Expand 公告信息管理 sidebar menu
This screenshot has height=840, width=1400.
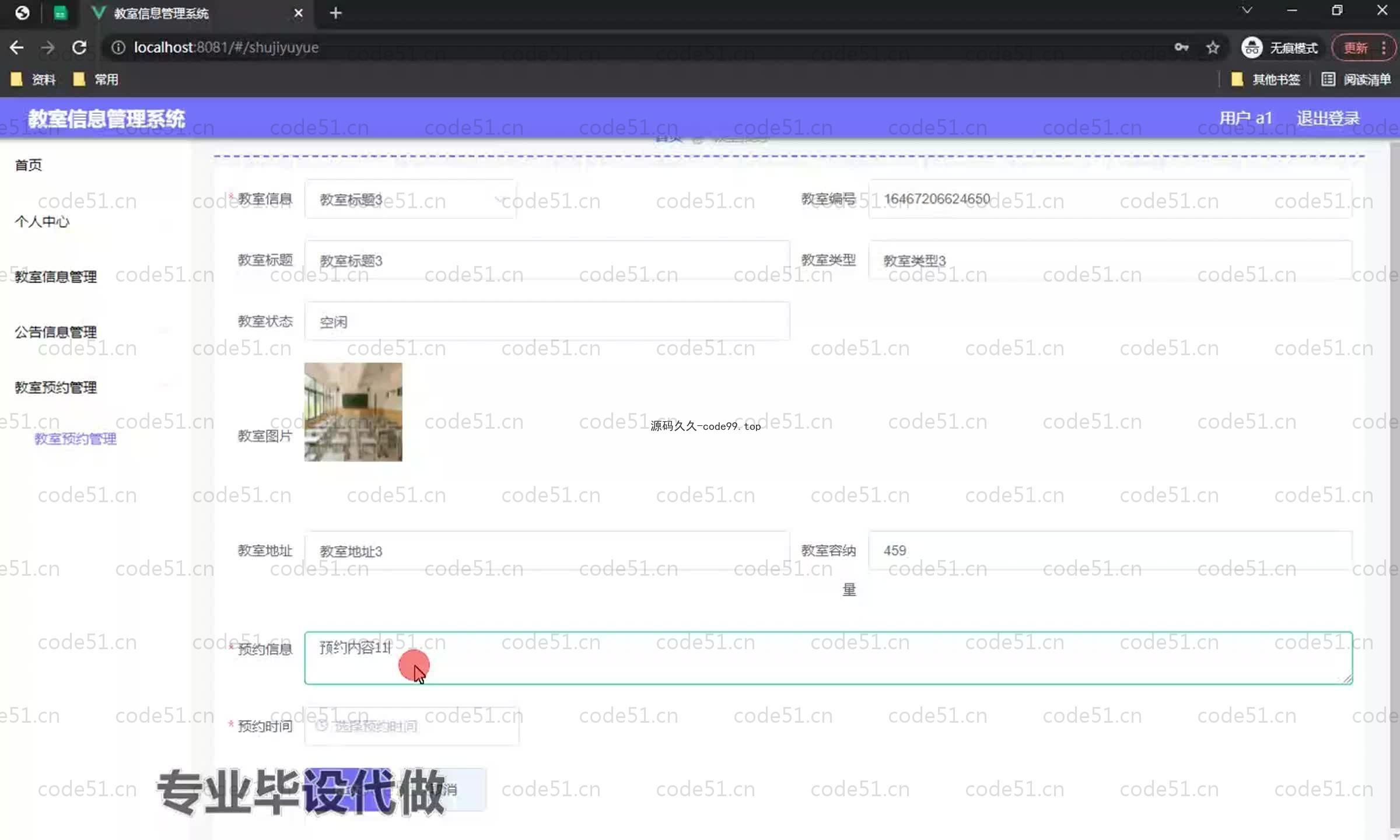coord(56,332)
